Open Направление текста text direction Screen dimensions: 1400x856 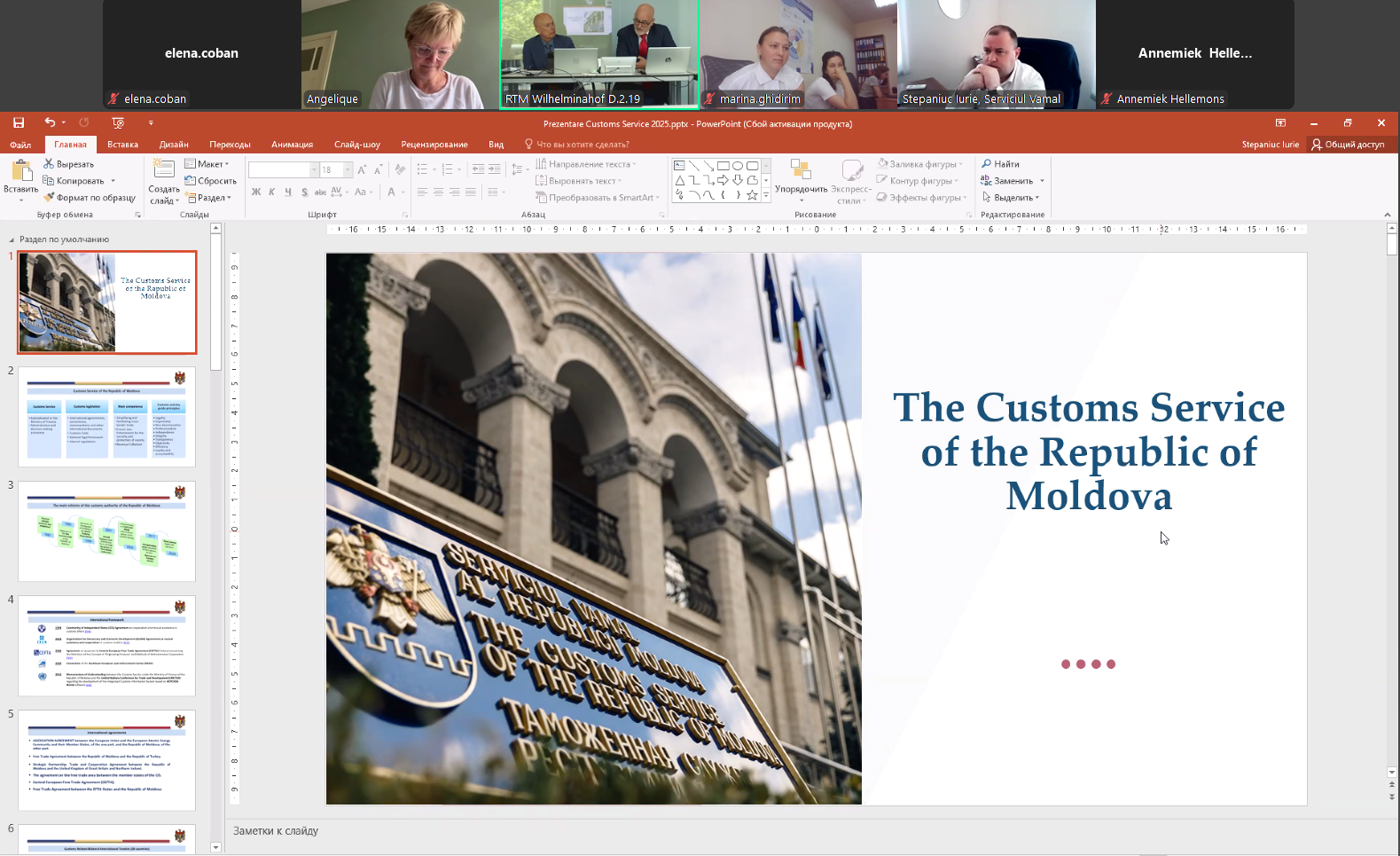click(x=586, y=164)
